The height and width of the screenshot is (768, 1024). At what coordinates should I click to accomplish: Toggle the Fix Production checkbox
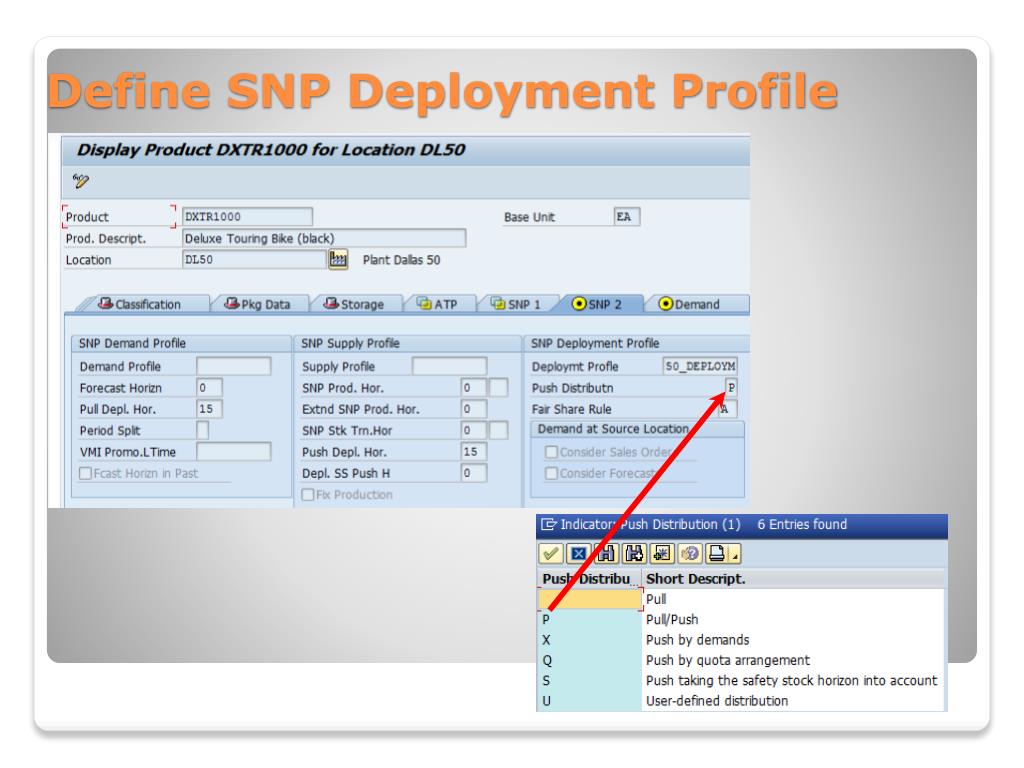pyautogui.click(x=308, y=495)
